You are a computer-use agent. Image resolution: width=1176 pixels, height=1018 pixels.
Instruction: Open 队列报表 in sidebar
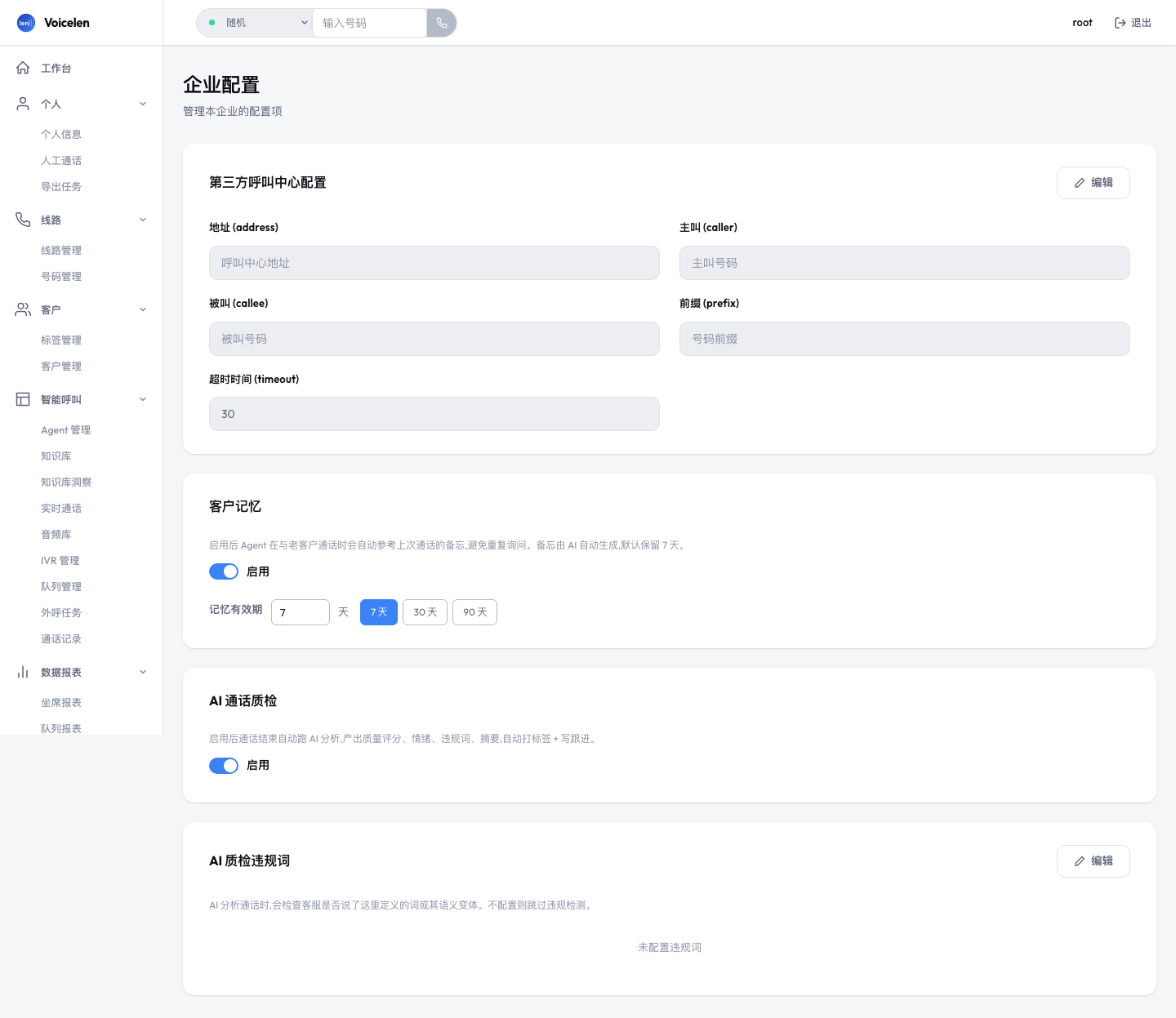tap(61, 728)
